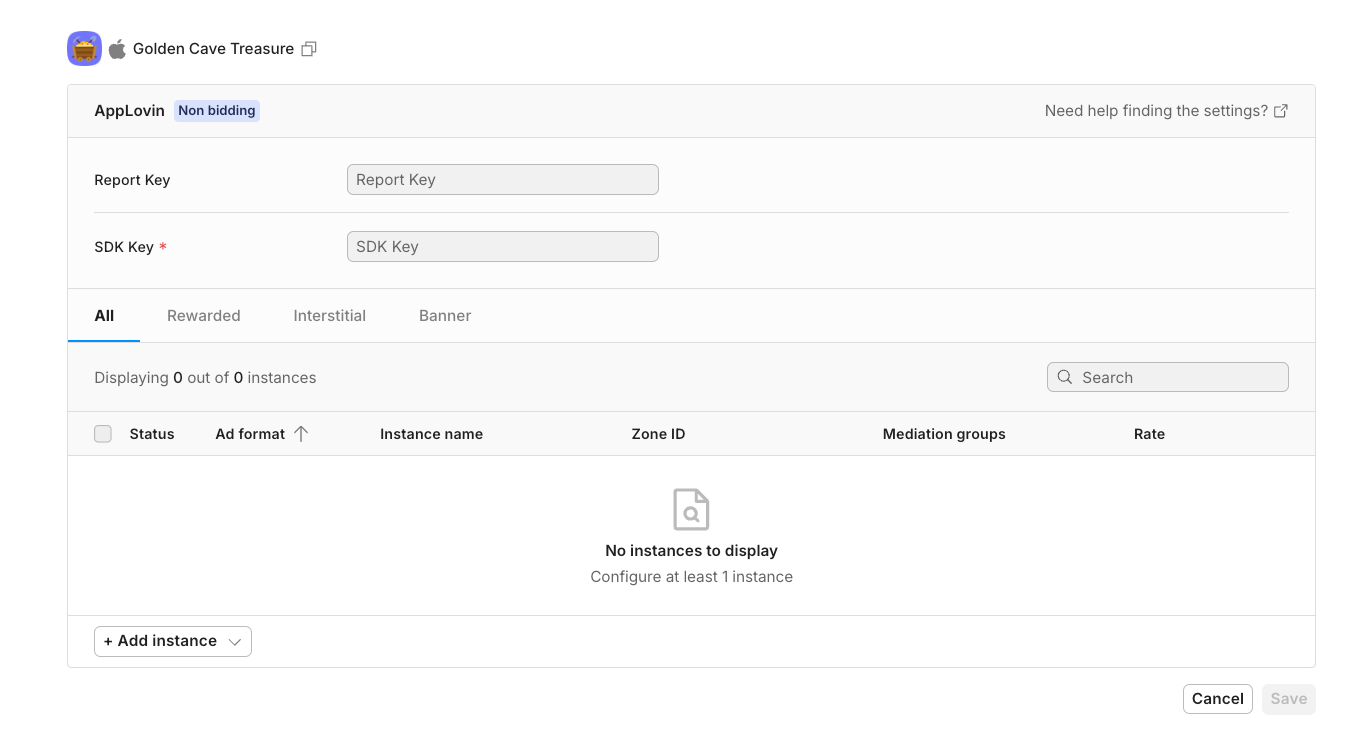Click the Golden Cave Treasure app icon
This screenshot has width=1371, height=747.
[84, 49]
